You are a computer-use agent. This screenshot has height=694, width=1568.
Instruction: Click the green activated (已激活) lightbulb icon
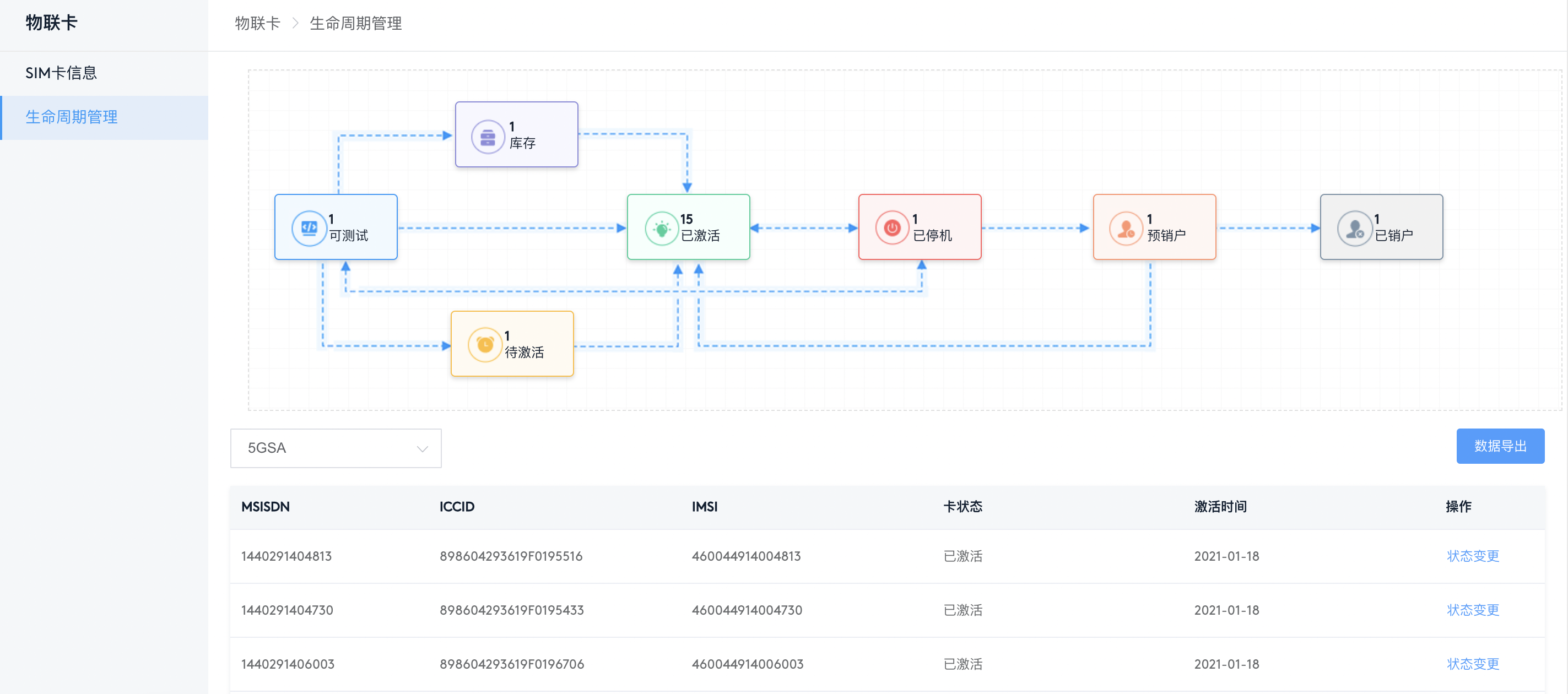coord(662,229)
